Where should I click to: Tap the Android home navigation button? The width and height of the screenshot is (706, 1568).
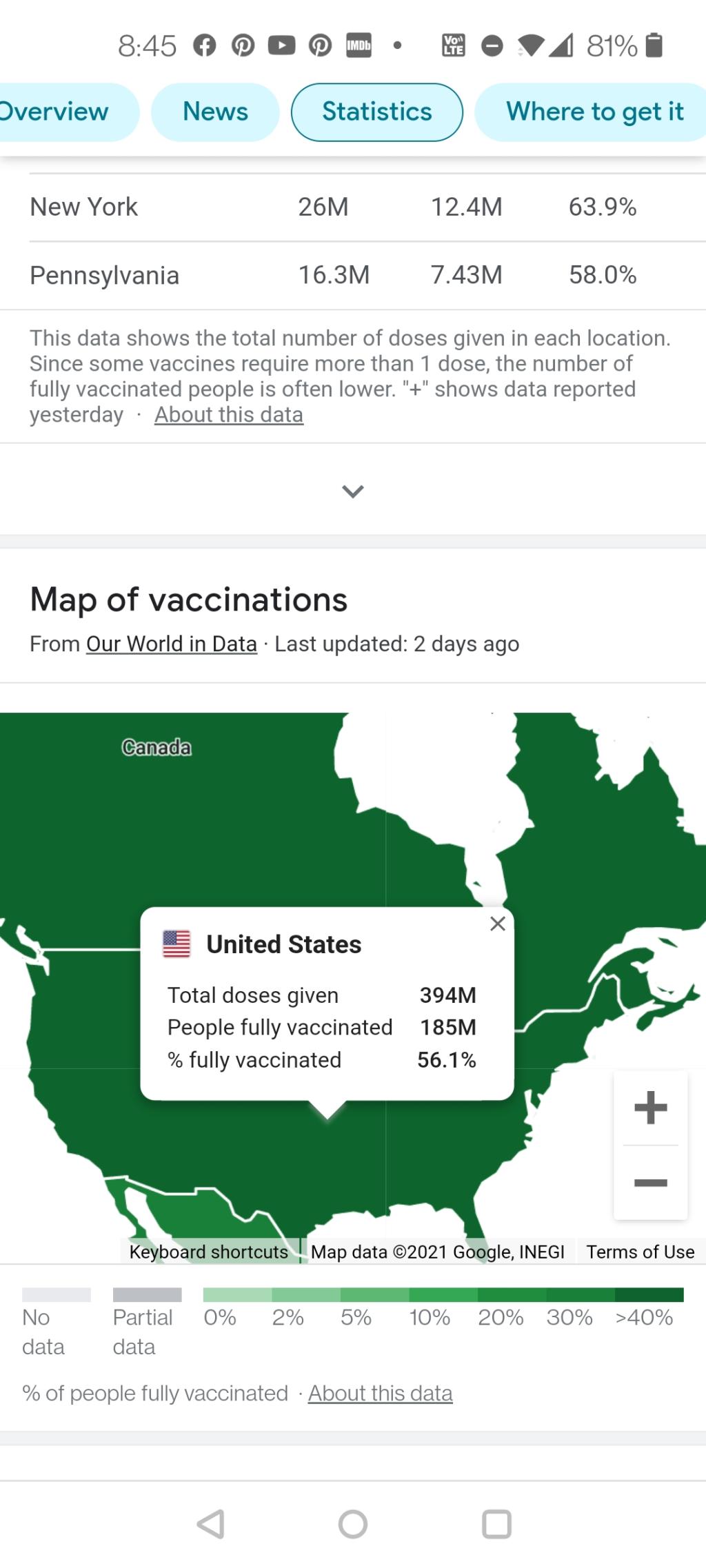353,1524
